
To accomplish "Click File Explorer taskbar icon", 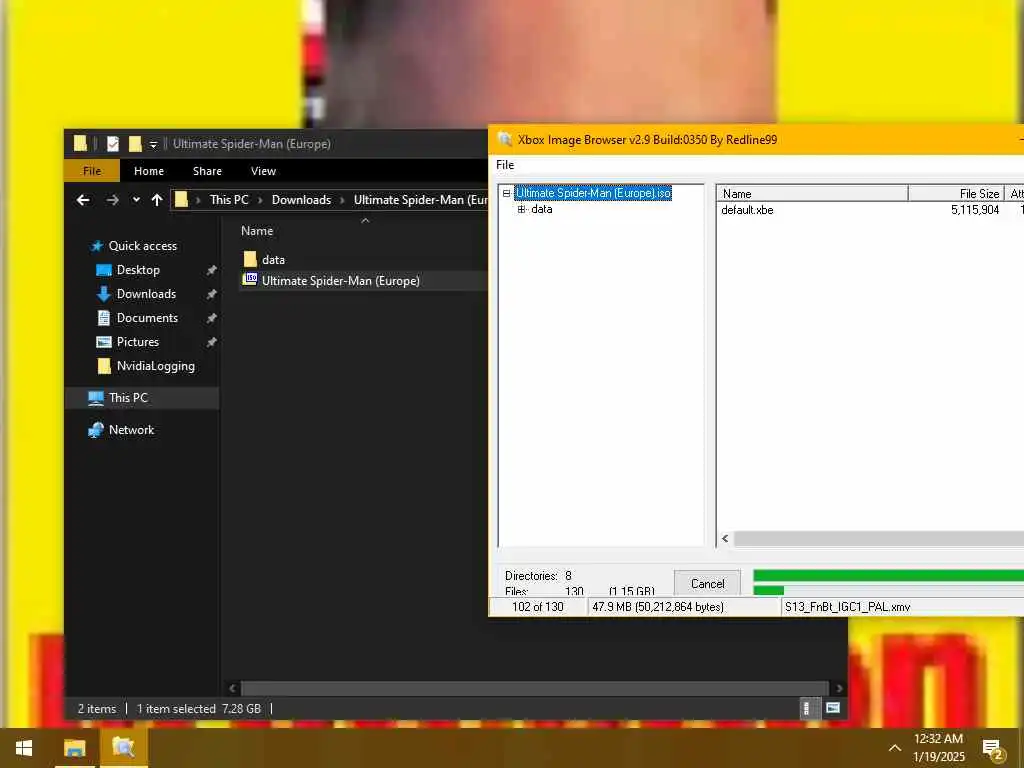I will [74, 748].
